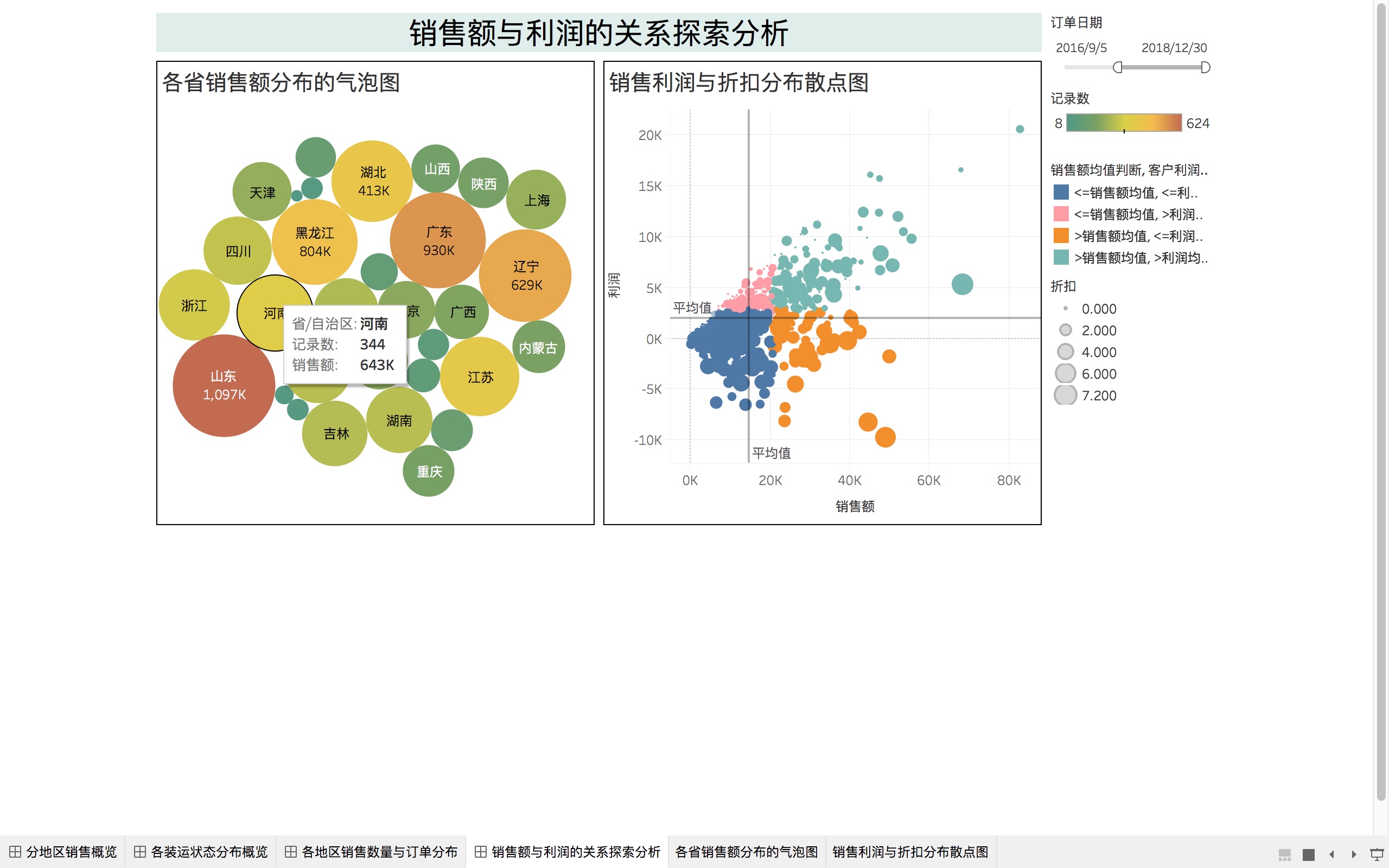Screen dimensions: 1389x868
Task: Select the top-right teal outlier above 80K
Action: [1020, 129]
